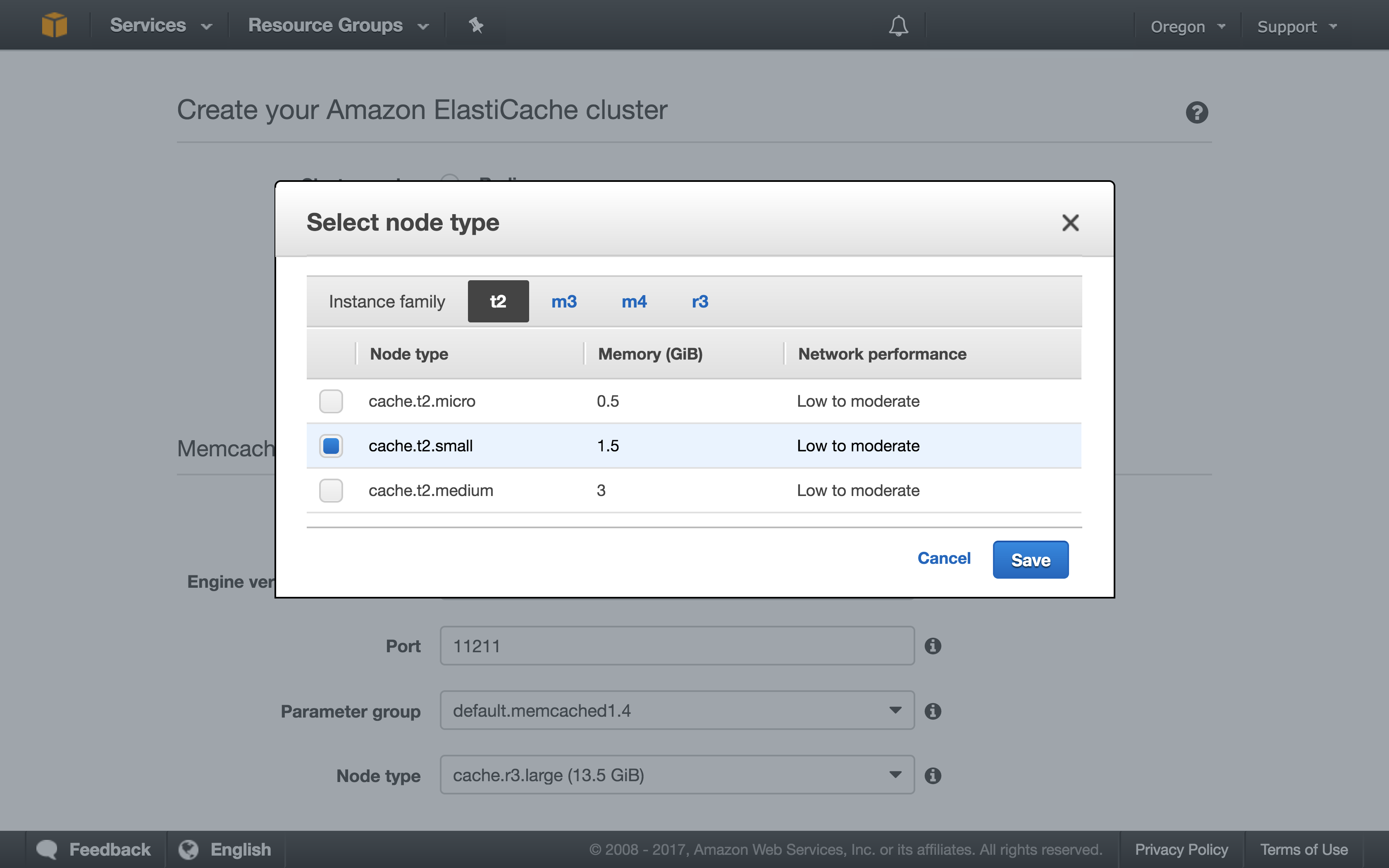Switch to the r3 instance family
The width and height of the screenshot is (1389, 868).
pos(699,301)
